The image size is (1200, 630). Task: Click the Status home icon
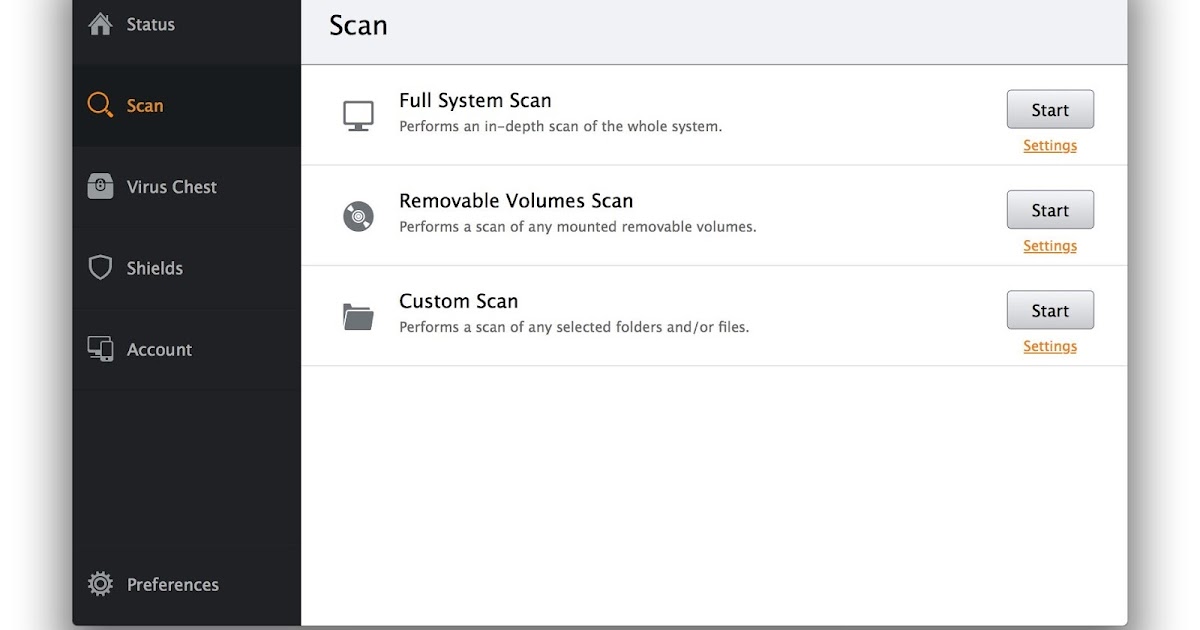coord(100,24)
